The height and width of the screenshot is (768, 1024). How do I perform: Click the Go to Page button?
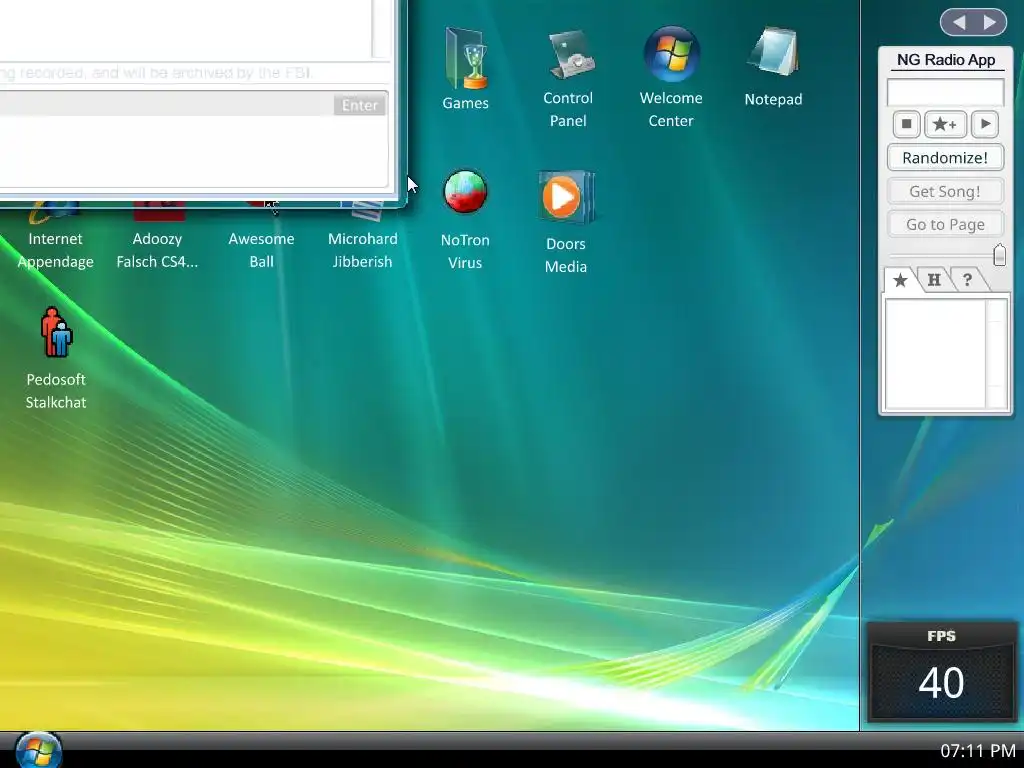pyautogui.click(x=945, y=225)
